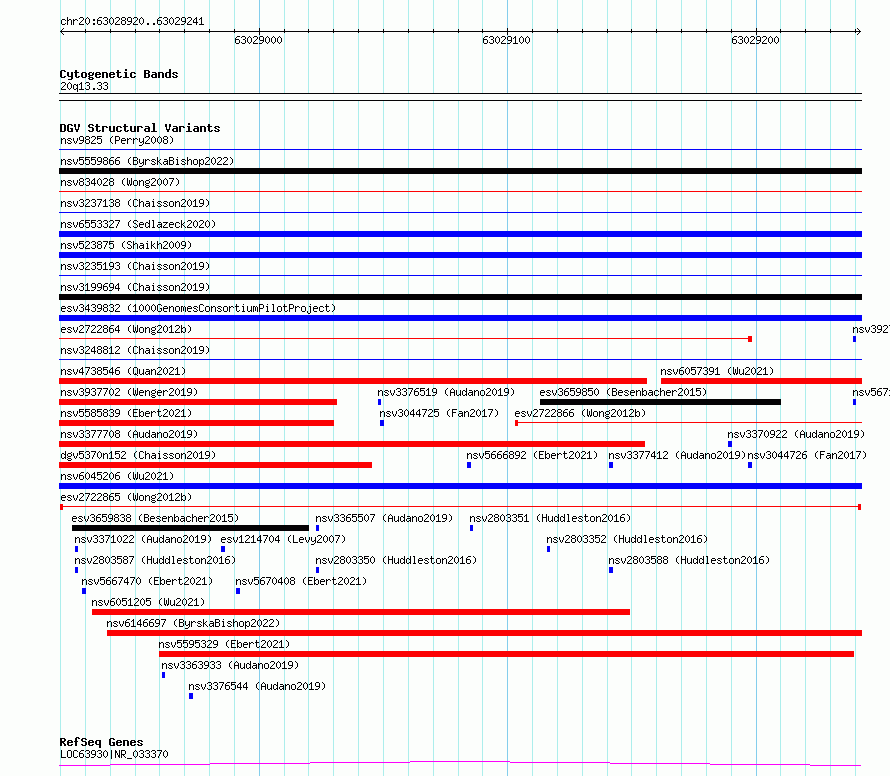The height and width of the screenshot is (776, 890).
Task: Click the black bar of esv3659838
Action: point(190,528)
